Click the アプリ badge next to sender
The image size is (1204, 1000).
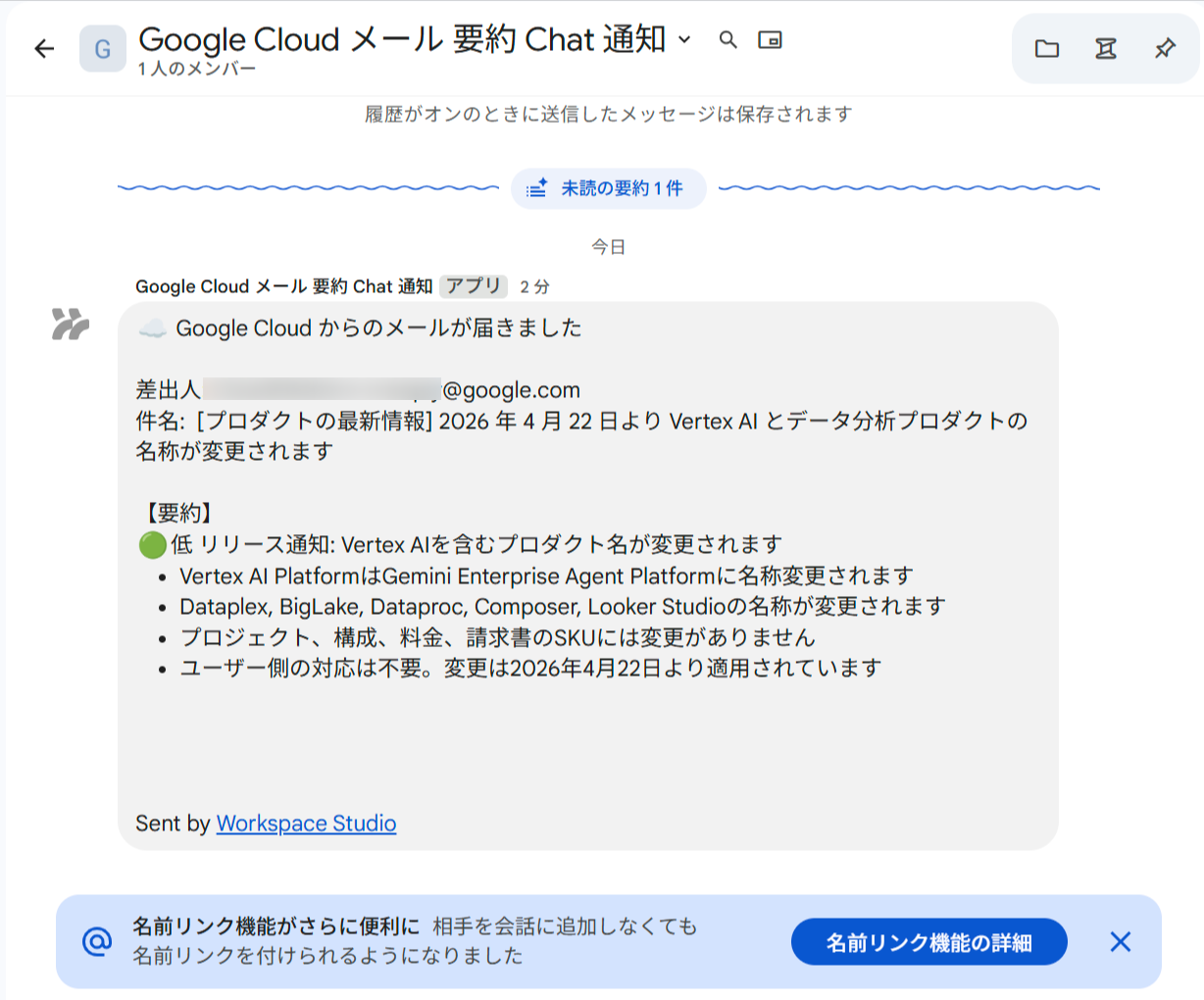coord(474,285)
